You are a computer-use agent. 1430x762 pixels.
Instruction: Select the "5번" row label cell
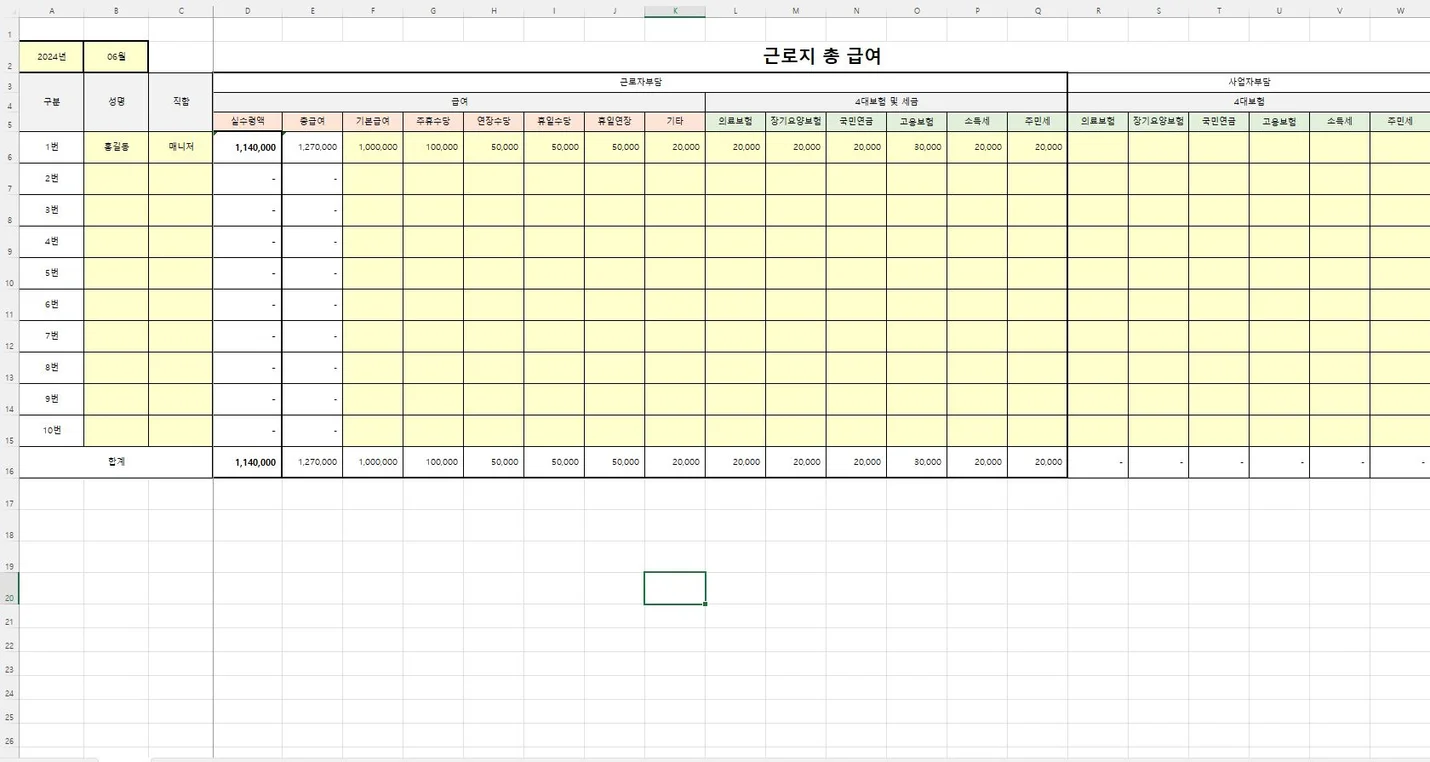click(52, 273)
